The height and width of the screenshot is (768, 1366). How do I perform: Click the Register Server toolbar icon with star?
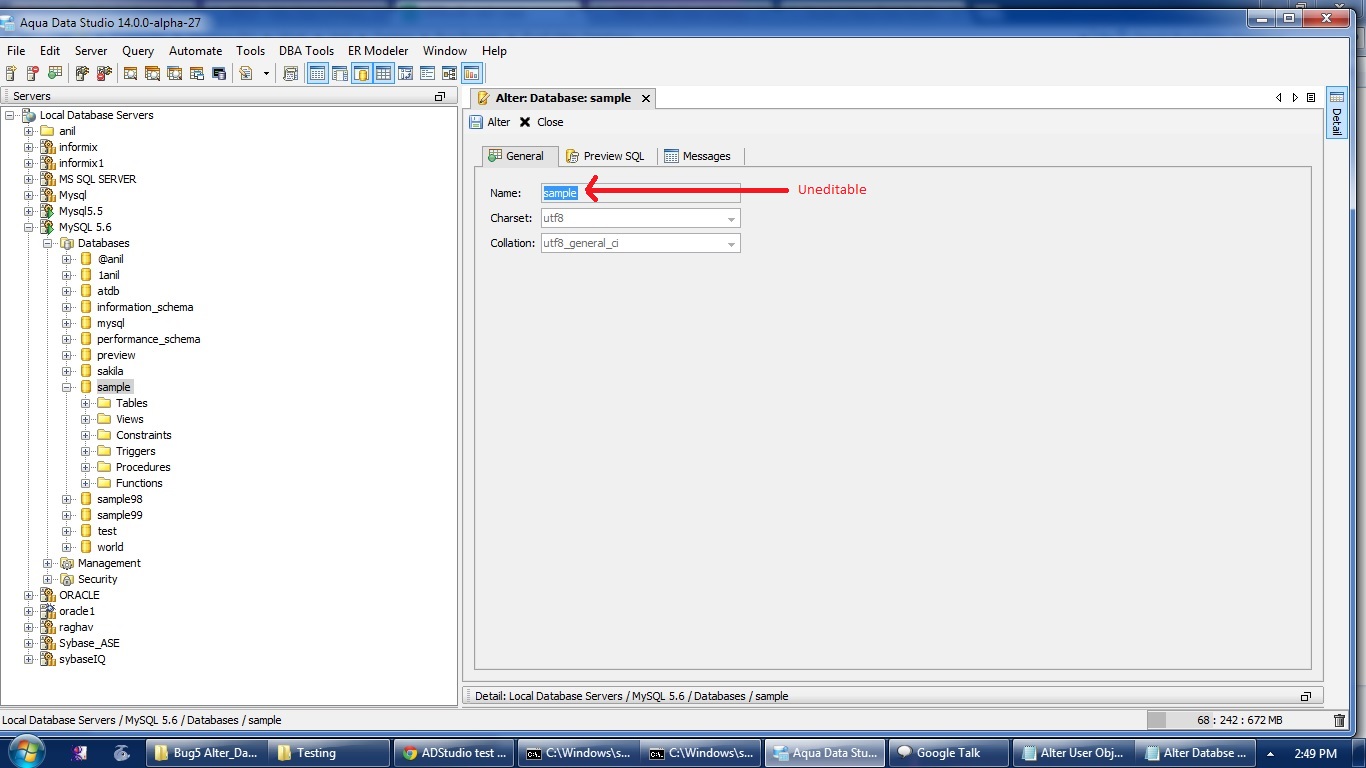pos(11,73)
